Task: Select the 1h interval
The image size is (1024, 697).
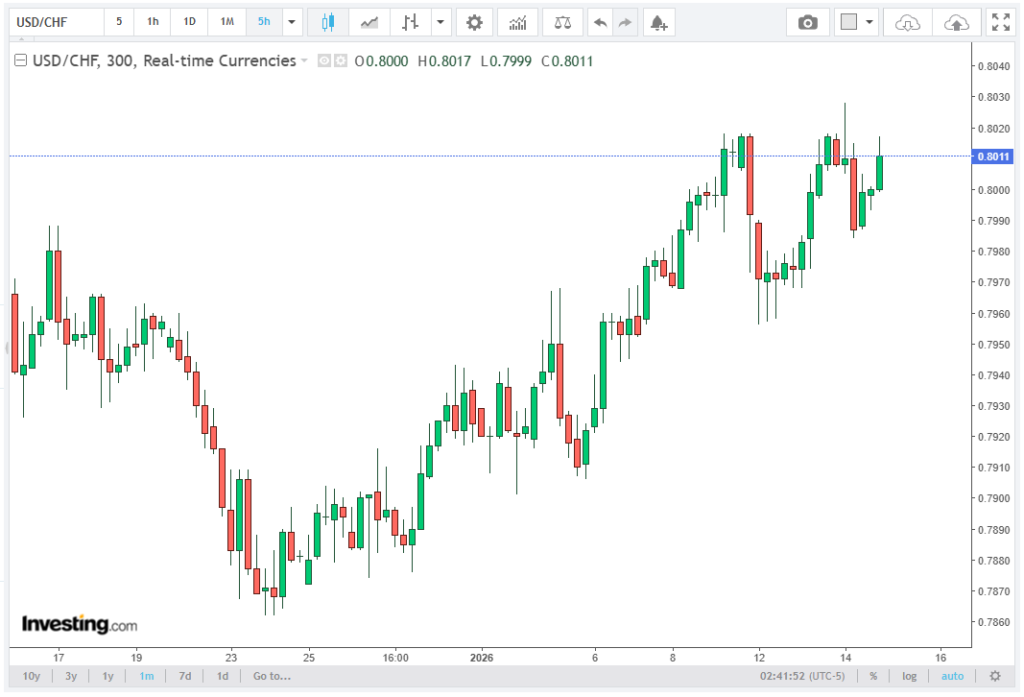Action: point(153,22)
